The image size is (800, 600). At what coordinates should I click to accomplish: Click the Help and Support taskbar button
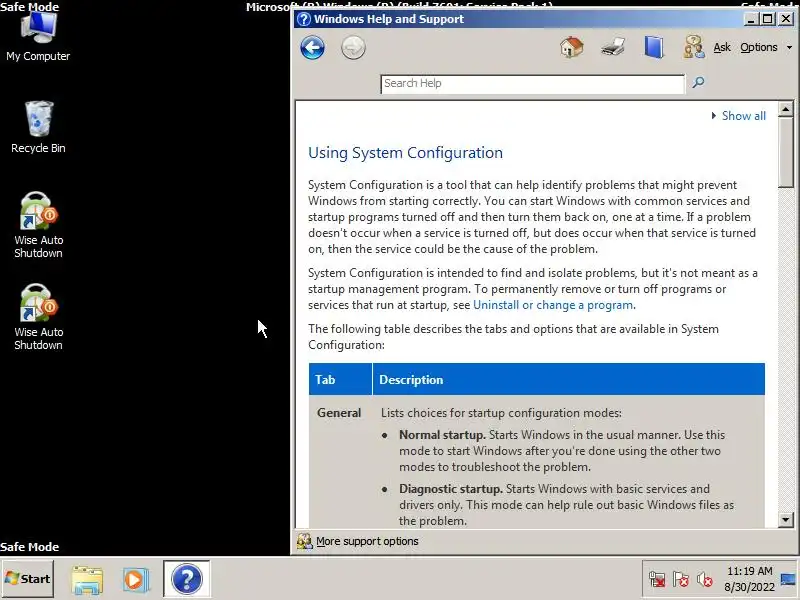click(x=187, y=579)
